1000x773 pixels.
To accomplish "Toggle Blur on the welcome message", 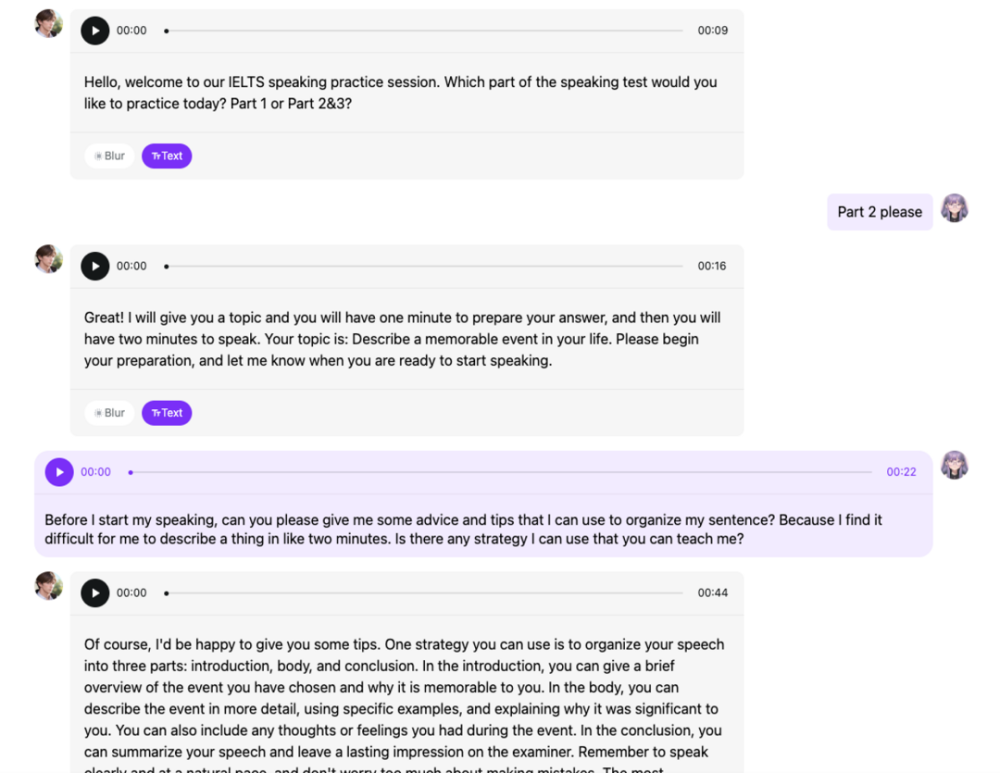I will pos(110,156).
